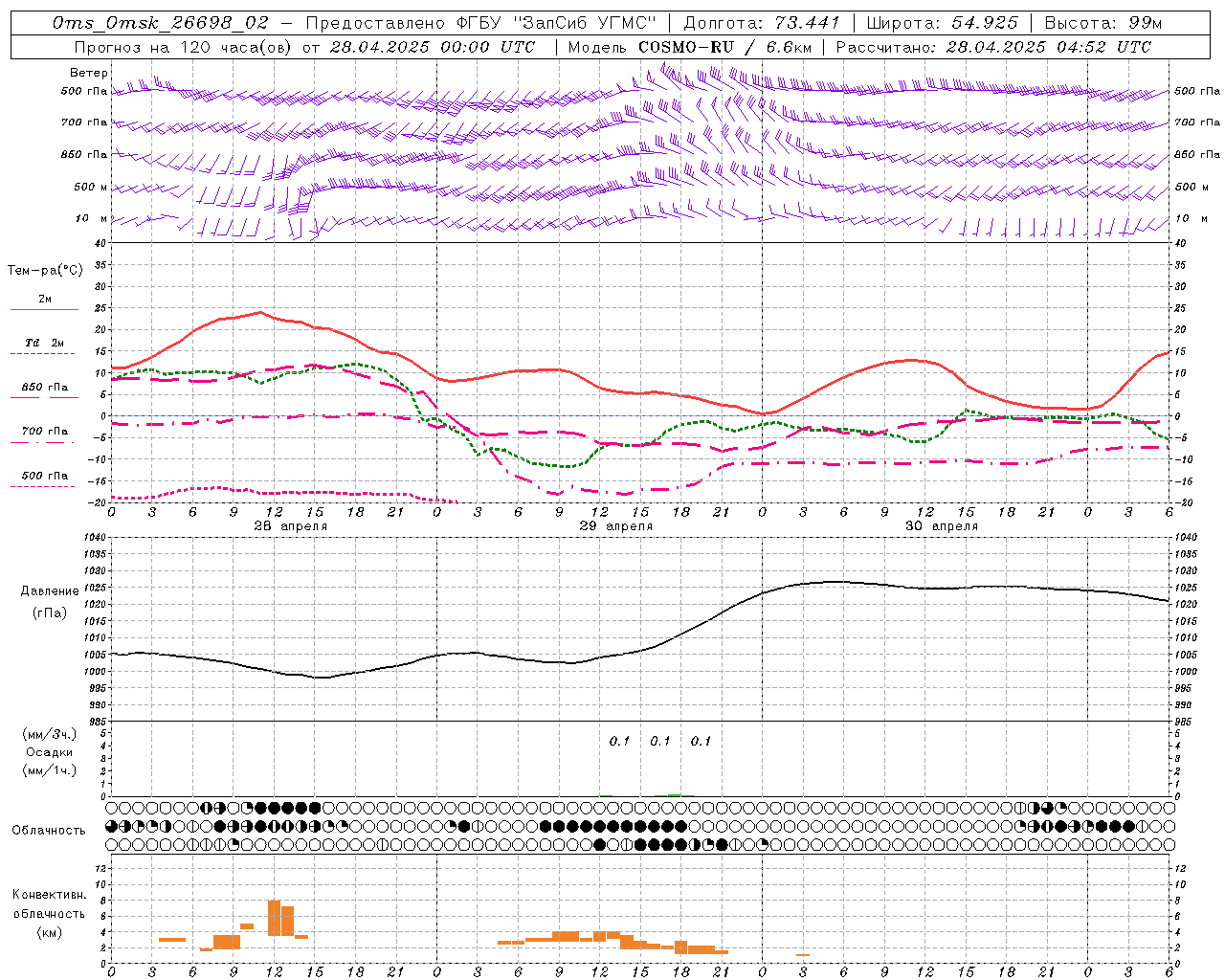Viewport: 1225px width, 980px height.
Task: Click the "Модель COSMO-RU / 6.6км" label
Action: click(x=689, y=47)
